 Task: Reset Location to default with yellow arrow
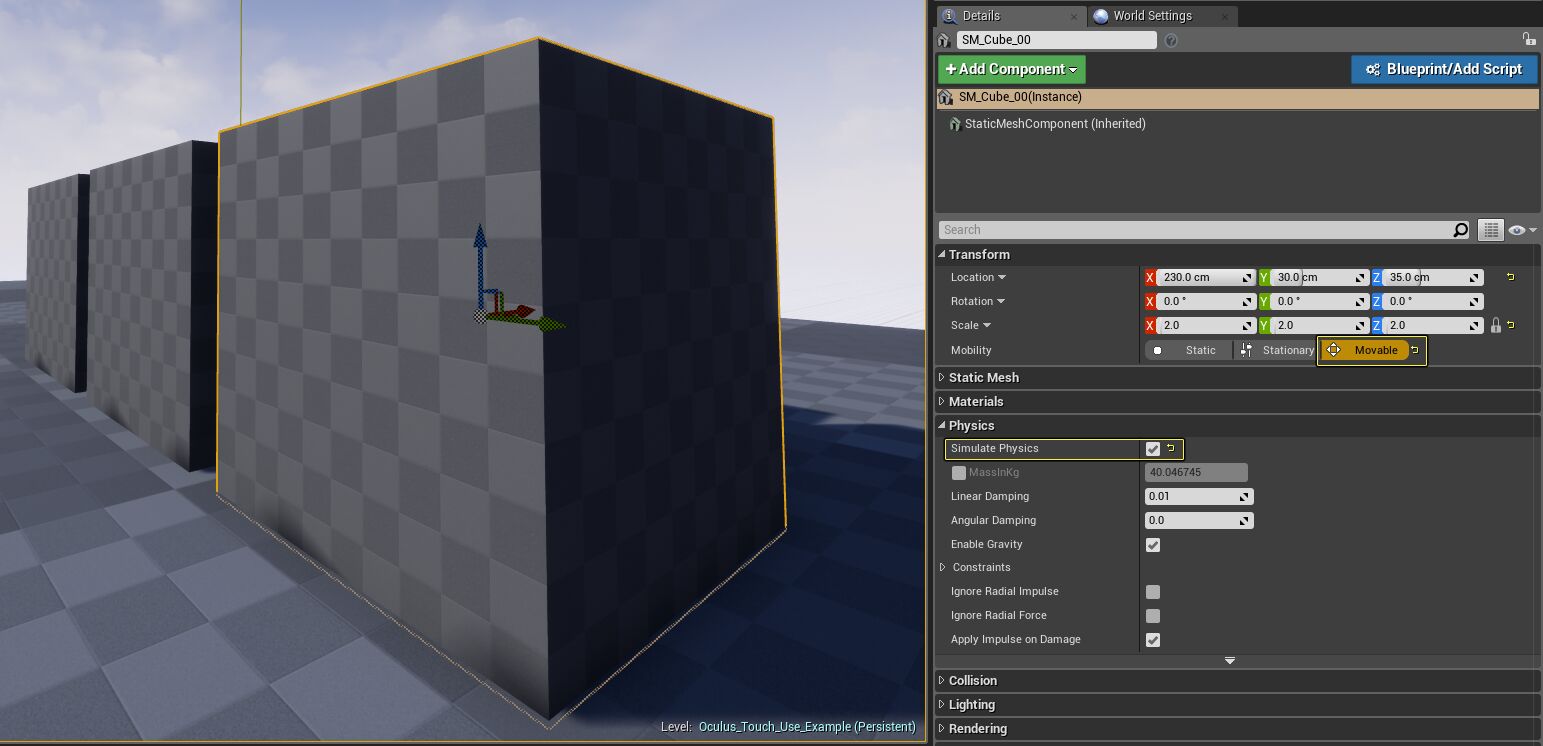click(1510, 277)
